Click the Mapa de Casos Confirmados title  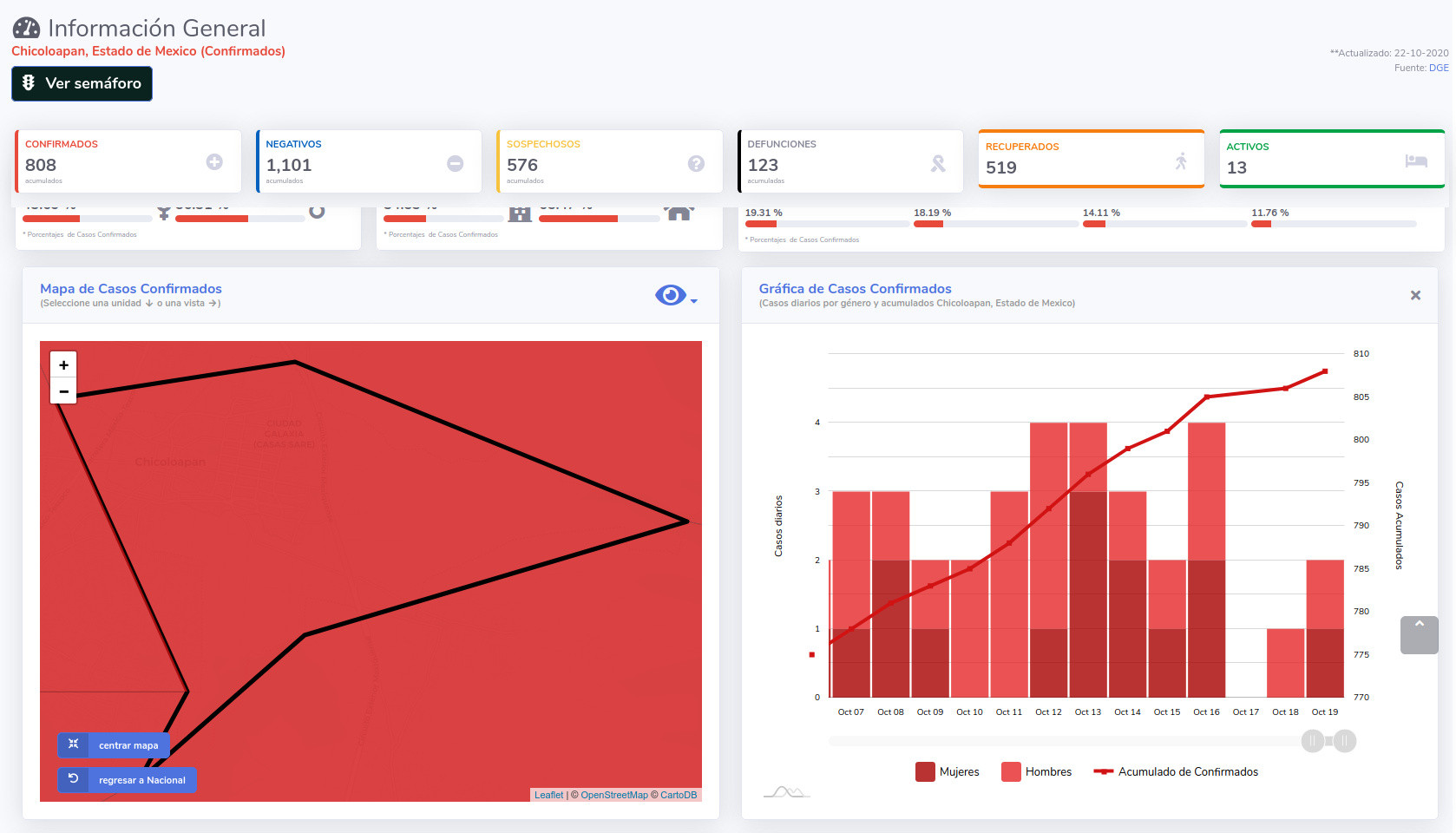(131, 289)
